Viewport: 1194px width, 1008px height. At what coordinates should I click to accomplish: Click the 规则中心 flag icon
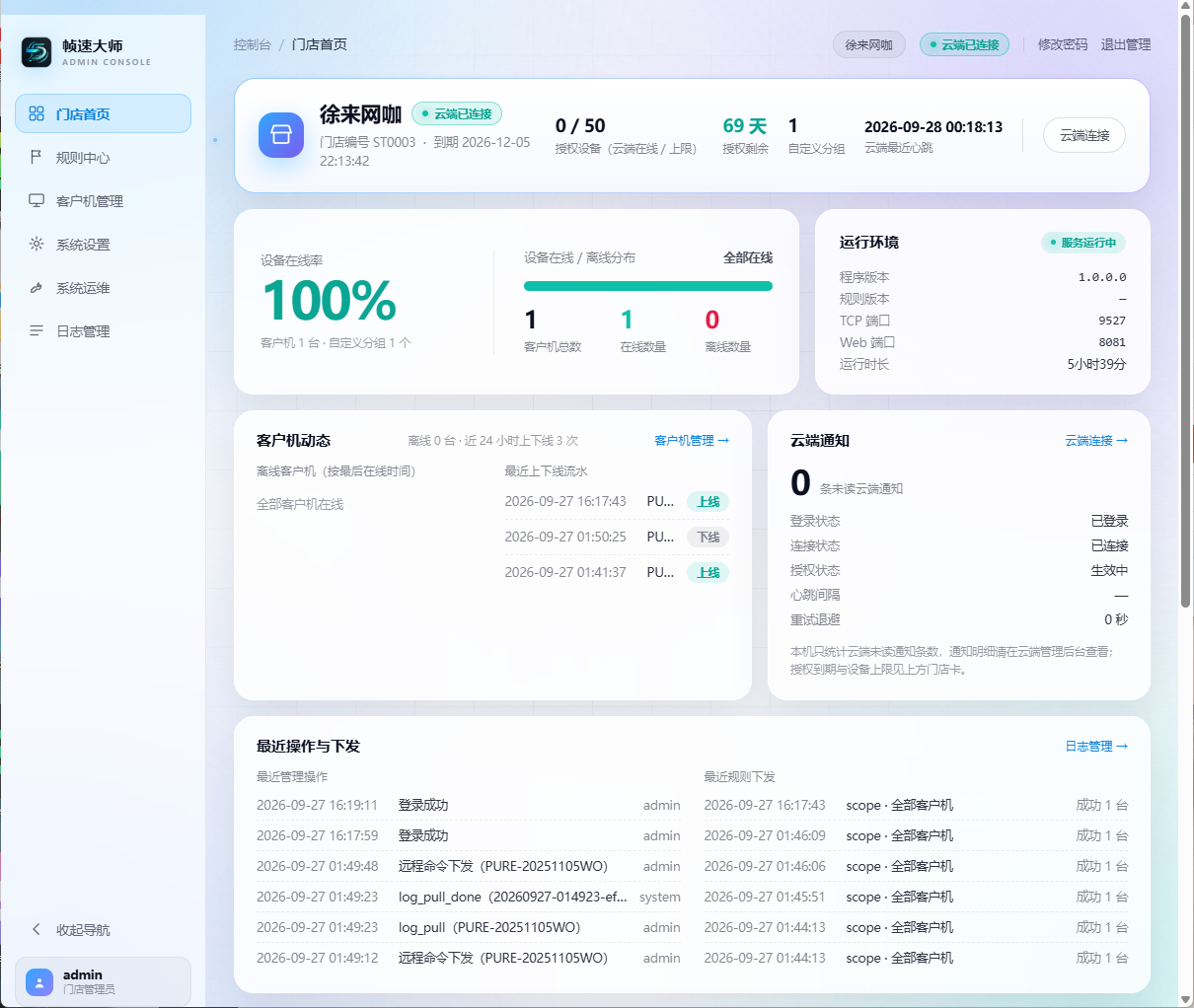click(x=37, y=157)
